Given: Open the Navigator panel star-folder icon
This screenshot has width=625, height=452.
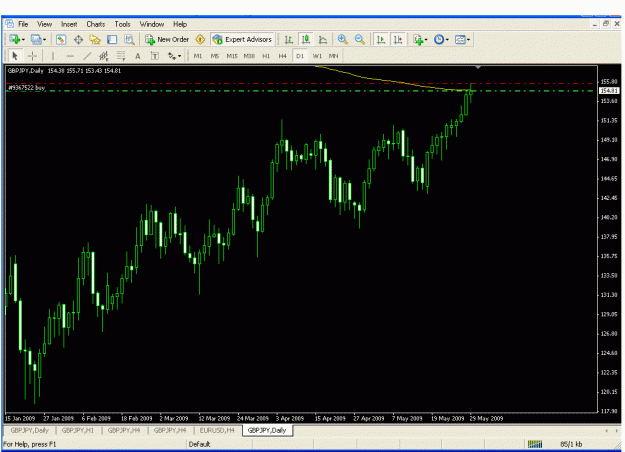Looking at the screenshot, I should click(x=95, y=39).
